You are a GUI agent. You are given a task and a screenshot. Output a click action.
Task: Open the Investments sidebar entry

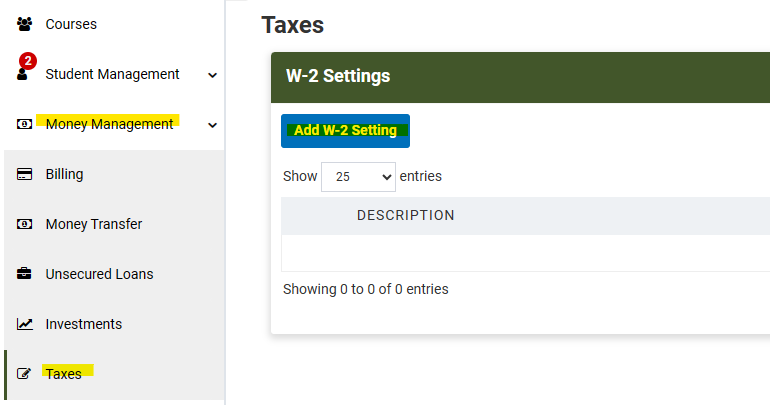83,324
